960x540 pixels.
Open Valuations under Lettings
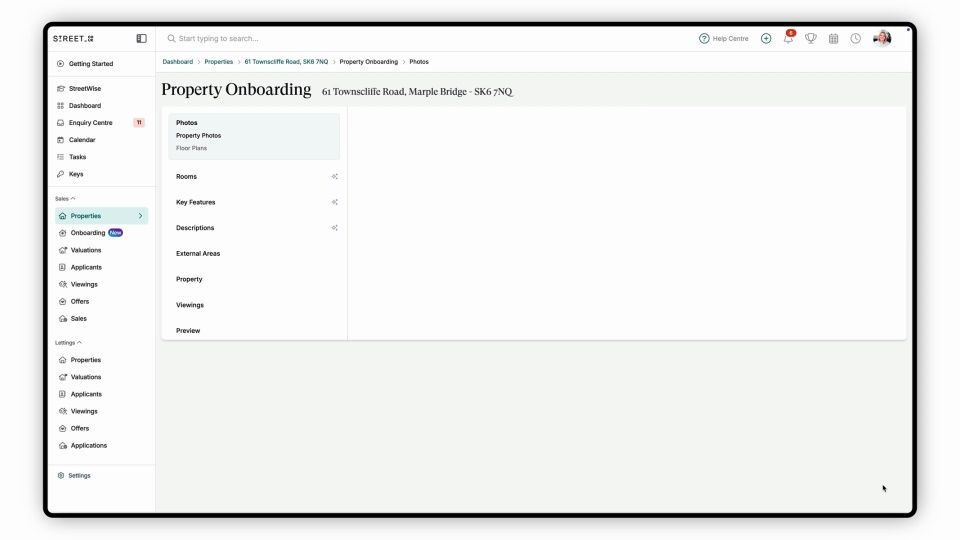(x=86, y=378)
